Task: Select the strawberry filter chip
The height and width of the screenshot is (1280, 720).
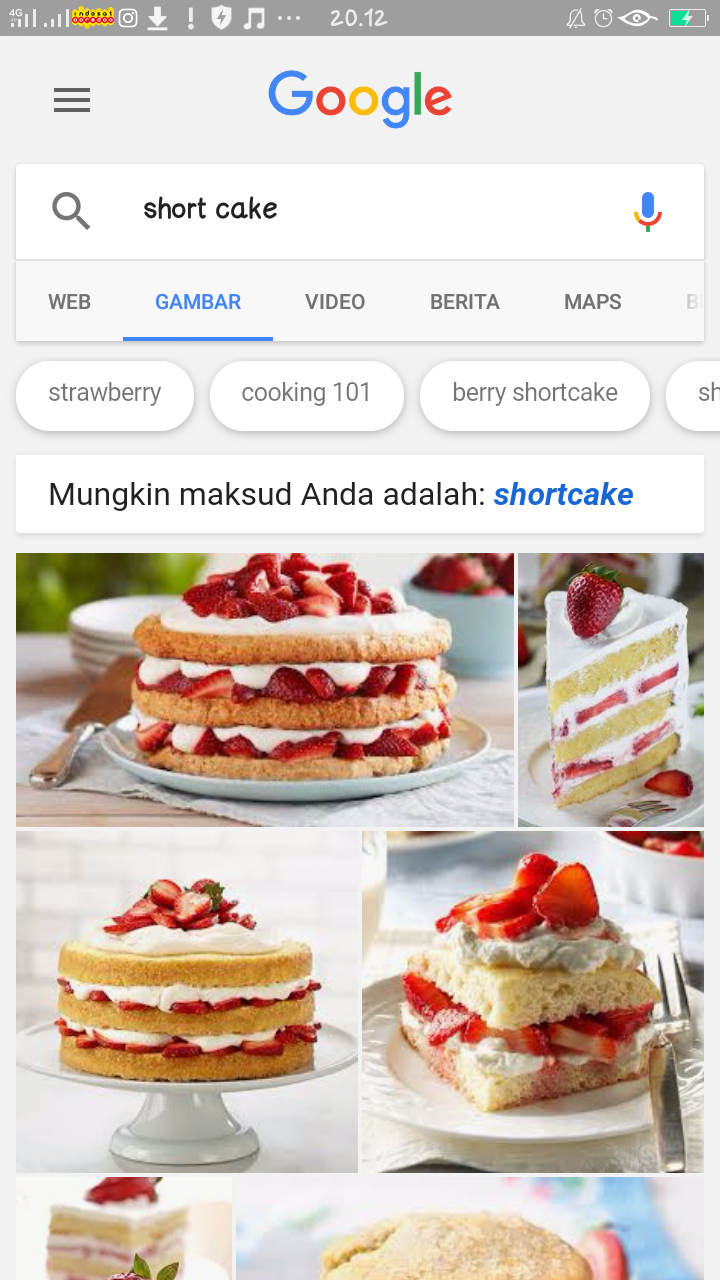Action: pos(105,393)
